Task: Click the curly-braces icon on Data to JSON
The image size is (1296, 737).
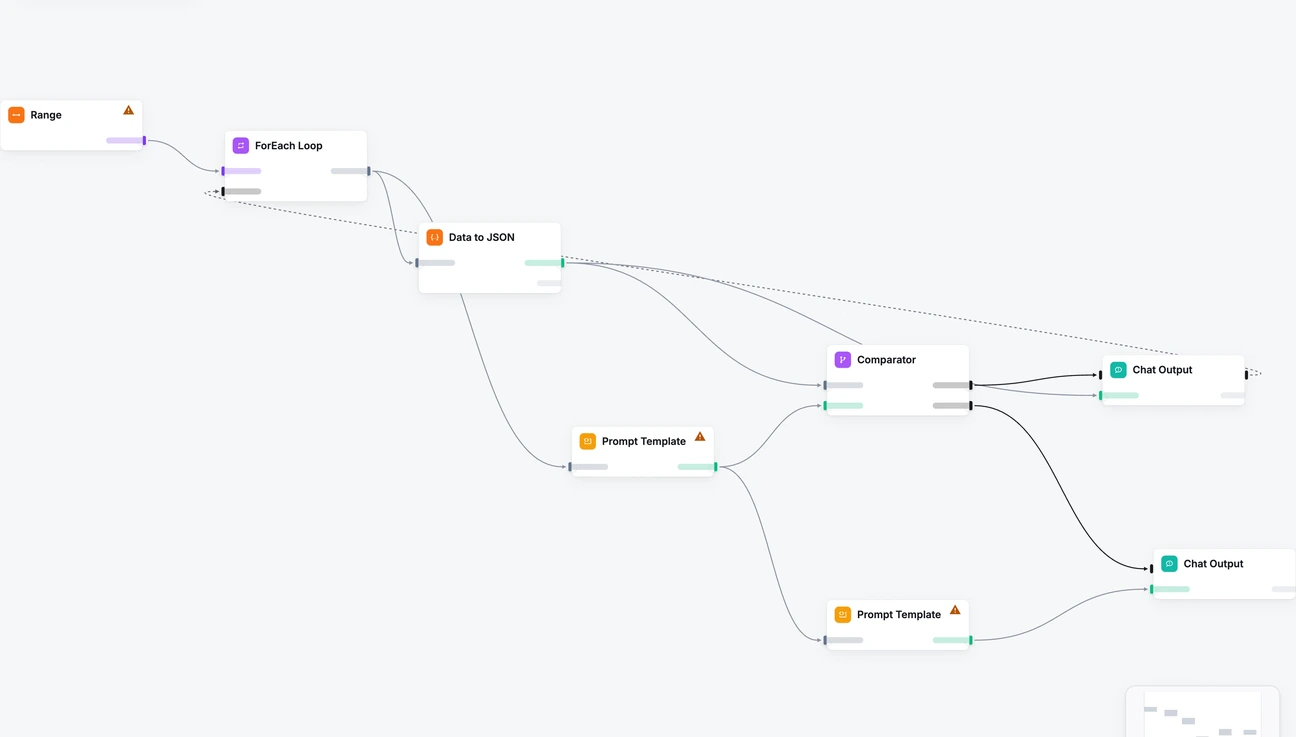Action: (x=434, y=238)
